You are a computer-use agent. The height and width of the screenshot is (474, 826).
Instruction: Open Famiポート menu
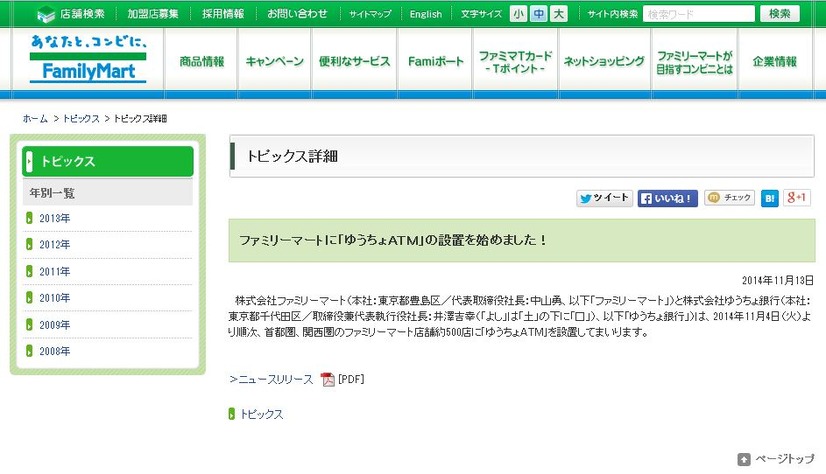pos(435,62)
